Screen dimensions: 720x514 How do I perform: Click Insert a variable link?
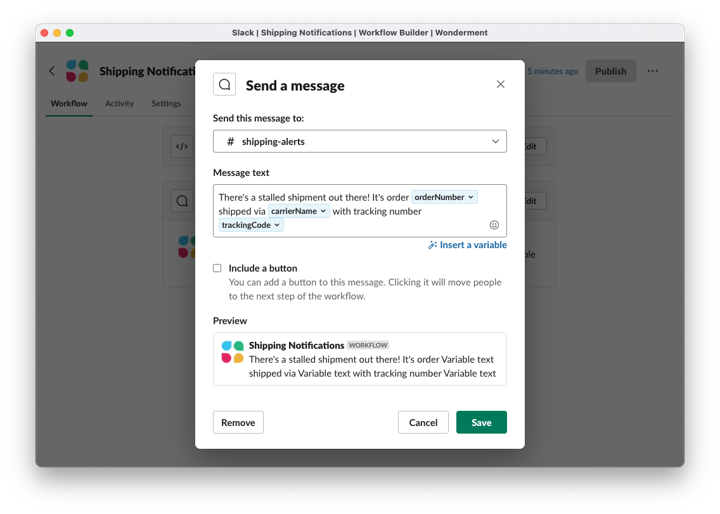467,245
